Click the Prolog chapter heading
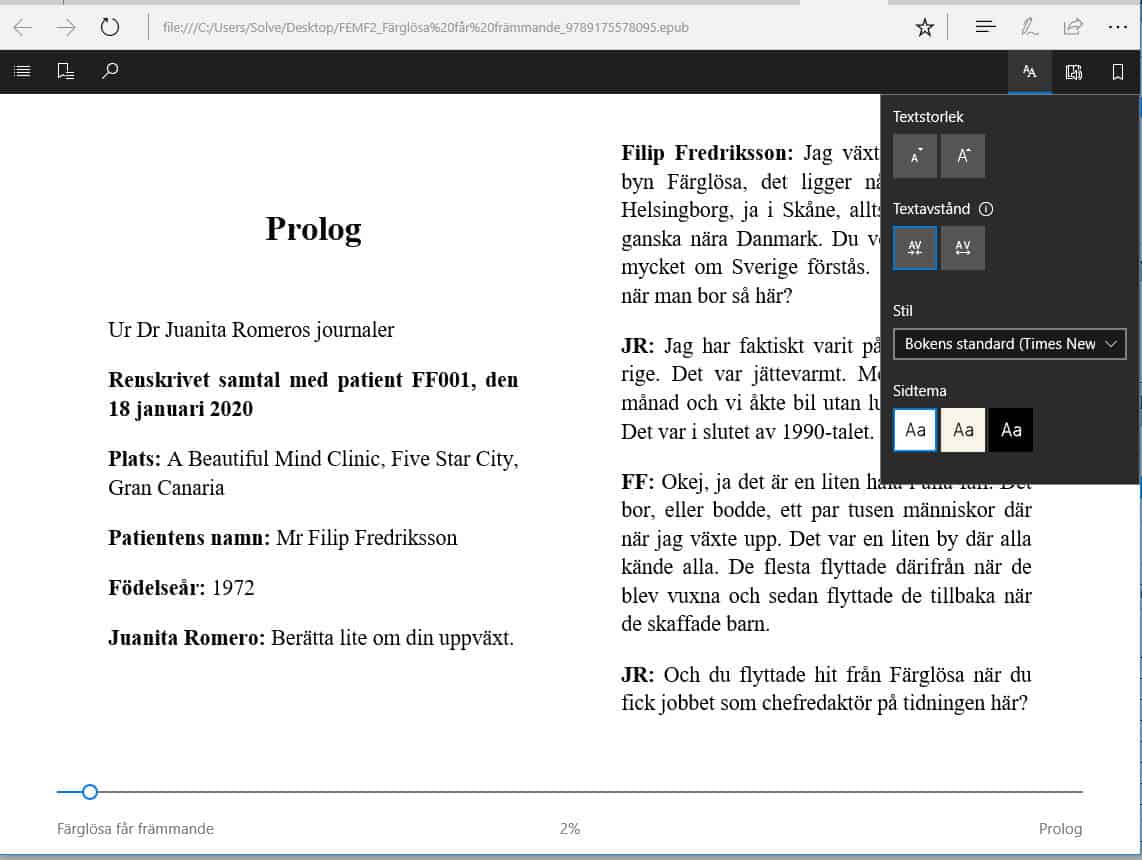Screen dimensions: 1142x860 pyautogui.click(x=313, y=229)
